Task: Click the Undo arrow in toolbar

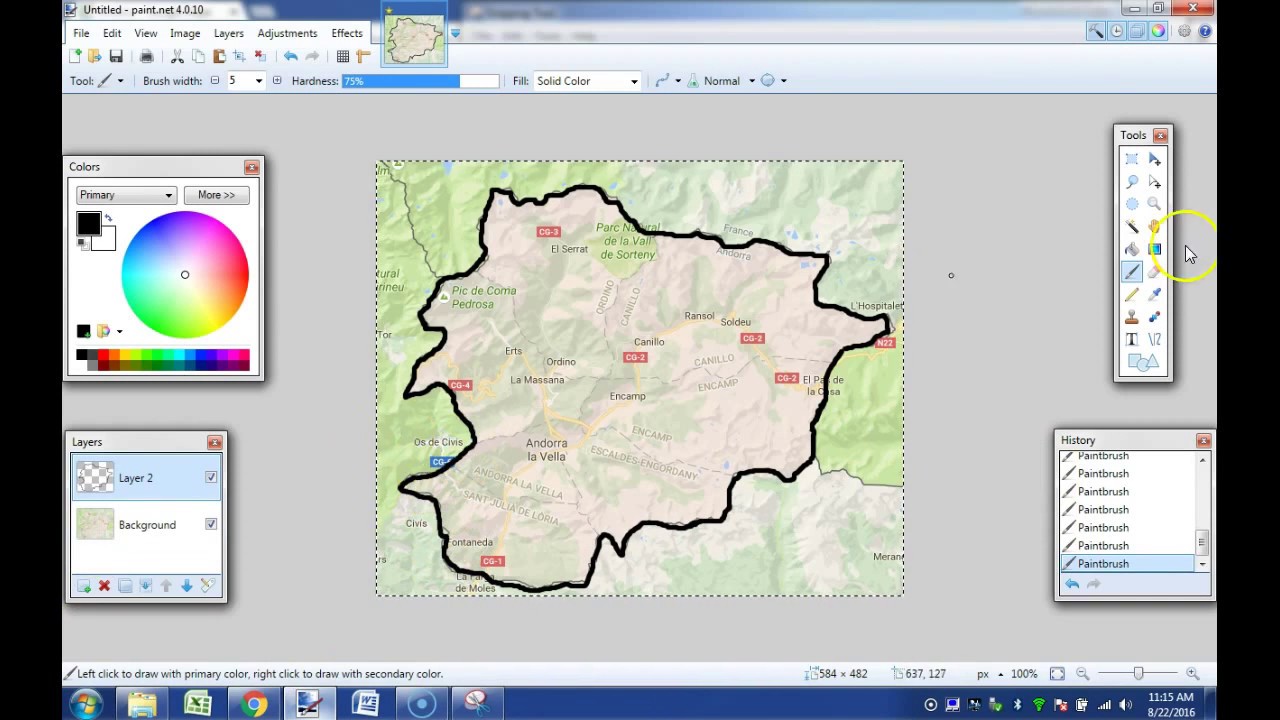Action: coord(290,57)
